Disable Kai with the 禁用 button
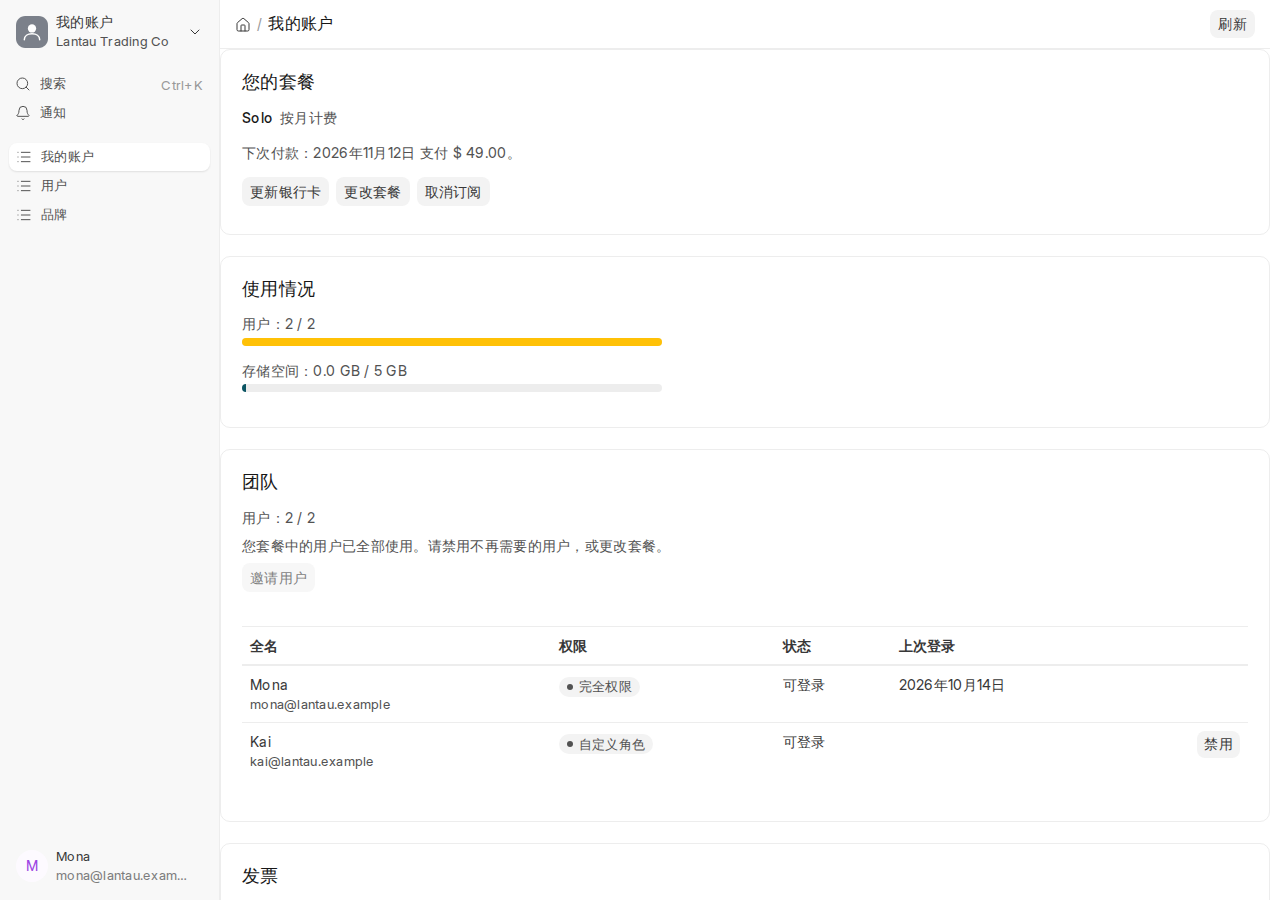The width and height of the screenshot is (1280, 900). point(1218,744)
